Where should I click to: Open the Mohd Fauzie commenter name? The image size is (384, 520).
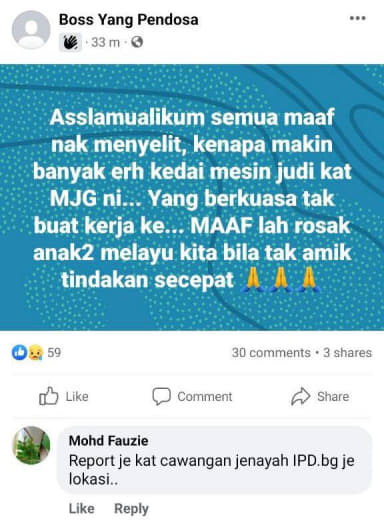click(109, 441)
